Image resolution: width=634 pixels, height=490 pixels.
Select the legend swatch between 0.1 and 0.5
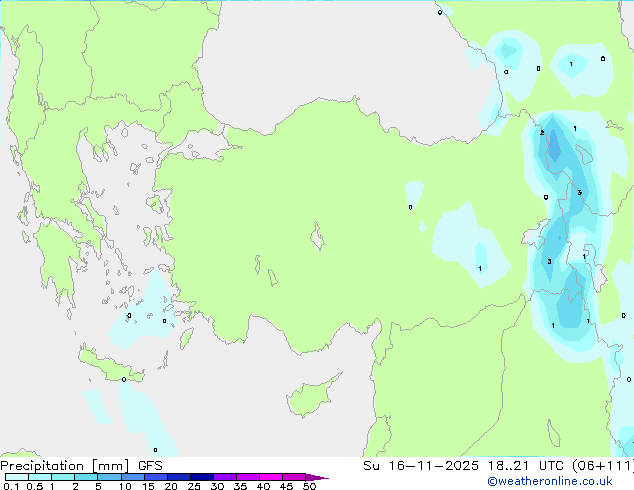tap(17, 477)
